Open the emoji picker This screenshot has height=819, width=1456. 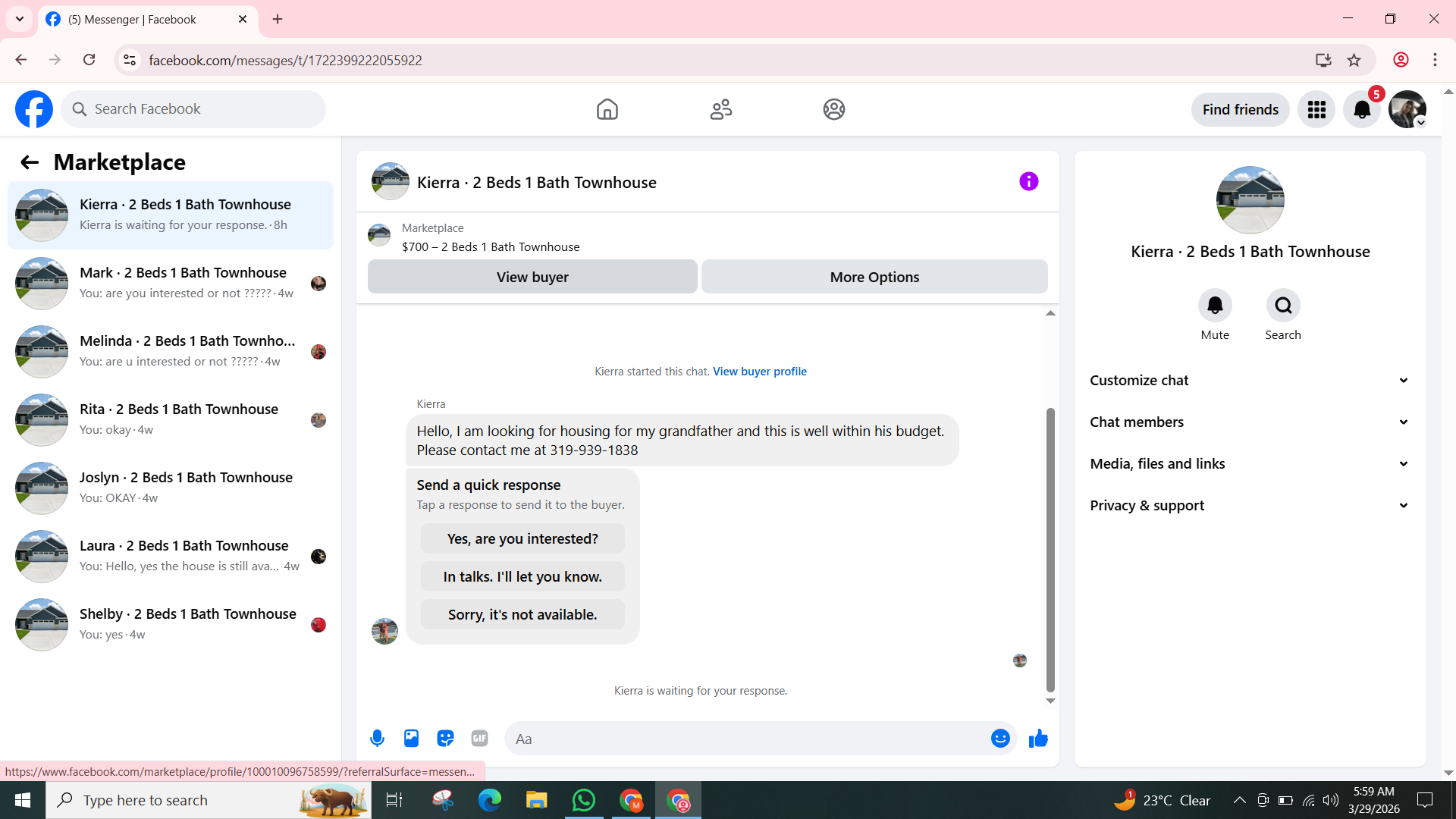[x=1000, y=739]
